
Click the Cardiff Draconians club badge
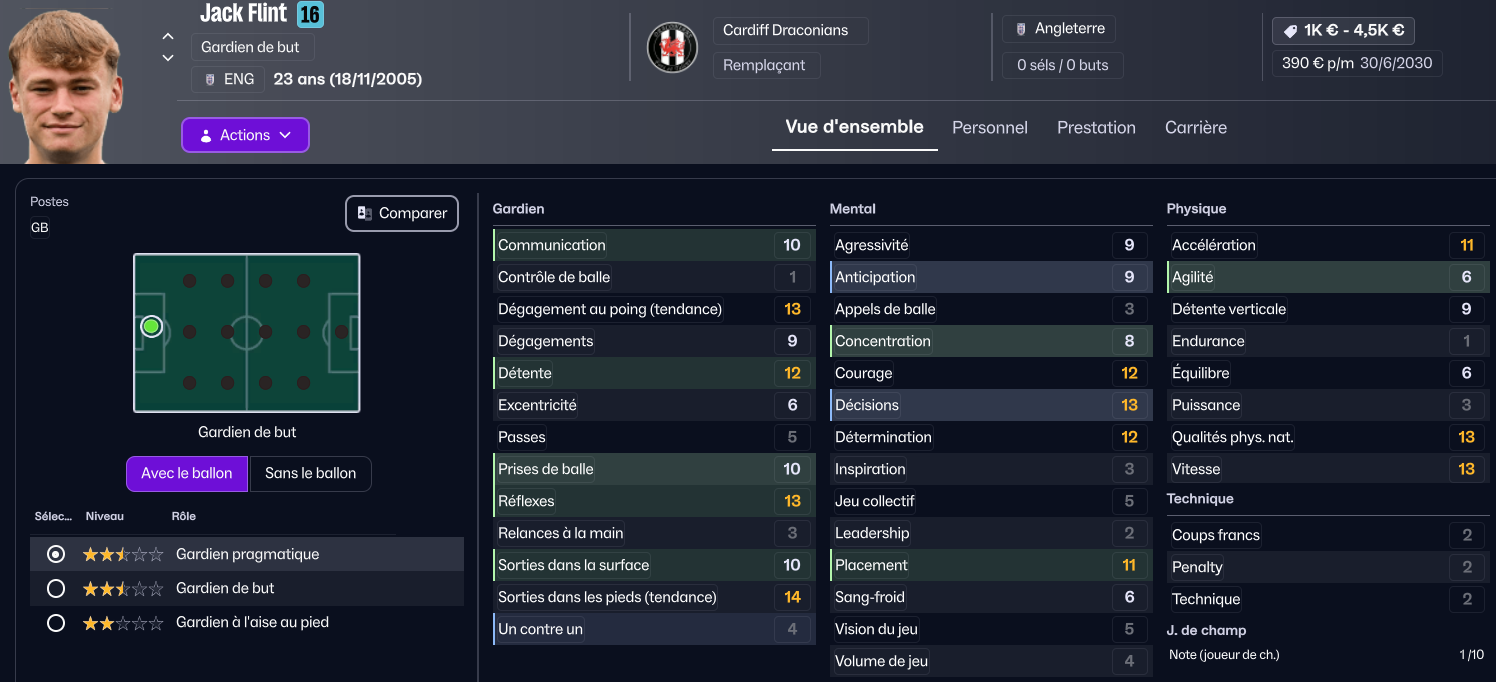pos(672,47)
